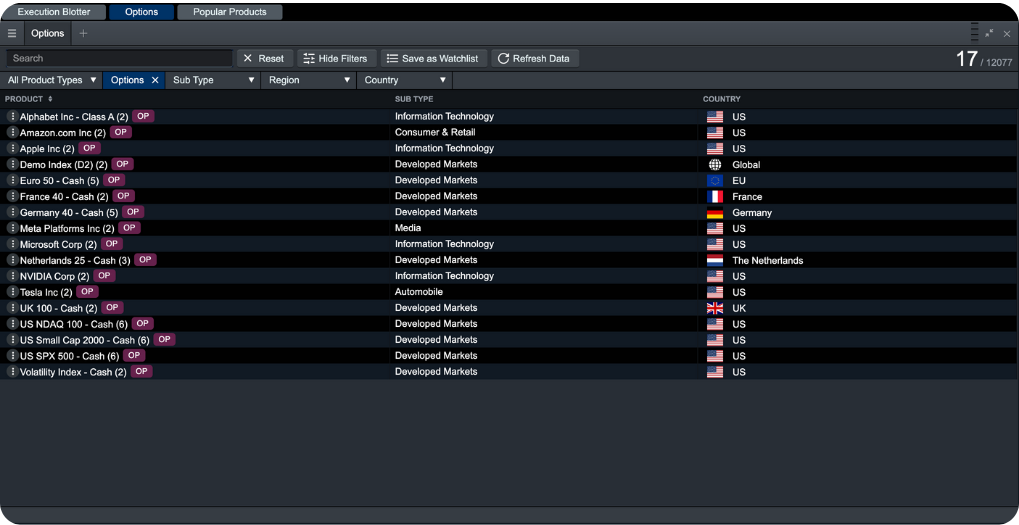Viewport: 1019px width, 525px height.
Task: Open the three-dot menu for Apple Inc
Action: [x=13, y=148]
